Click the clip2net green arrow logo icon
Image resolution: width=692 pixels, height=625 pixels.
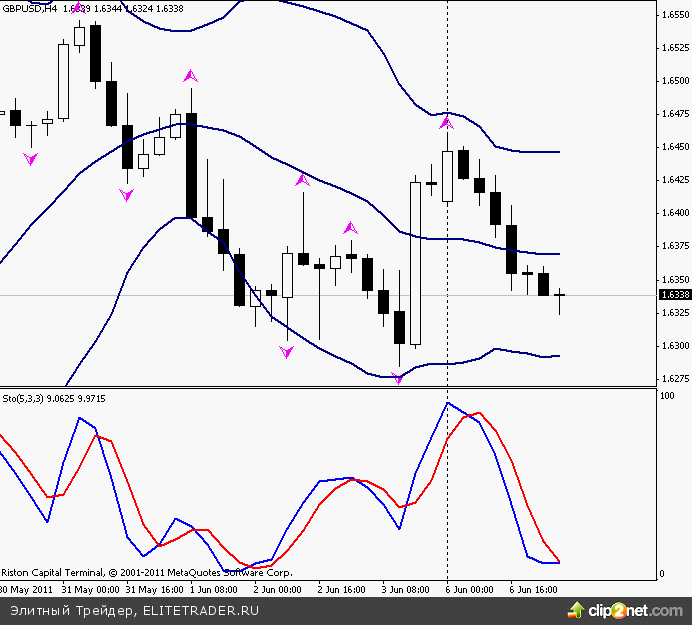pos(574,609)
